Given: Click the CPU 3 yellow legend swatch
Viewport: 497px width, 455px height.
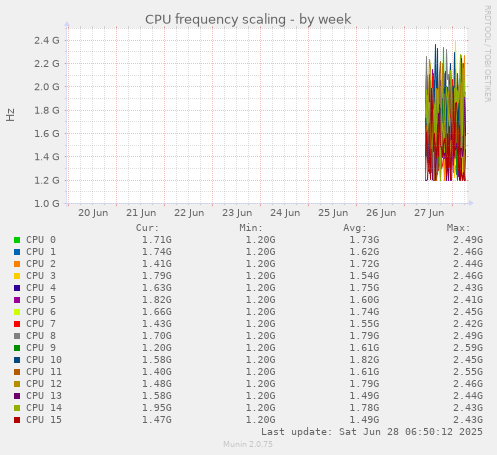Looking at the screenshot, I should click(17, 276).
